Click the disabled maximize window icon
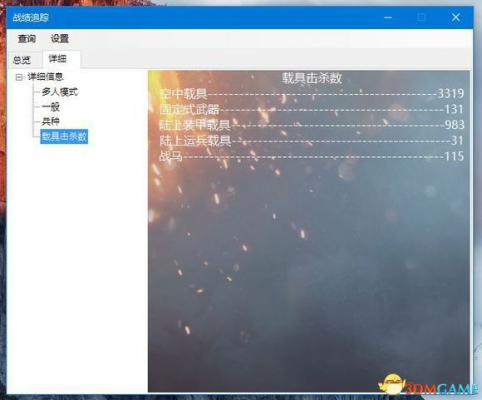The image size is (482, 400). 422,18
